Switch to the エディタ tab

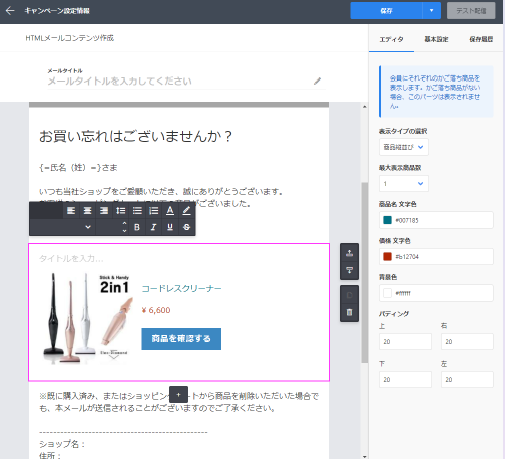[x=391, y=39]
